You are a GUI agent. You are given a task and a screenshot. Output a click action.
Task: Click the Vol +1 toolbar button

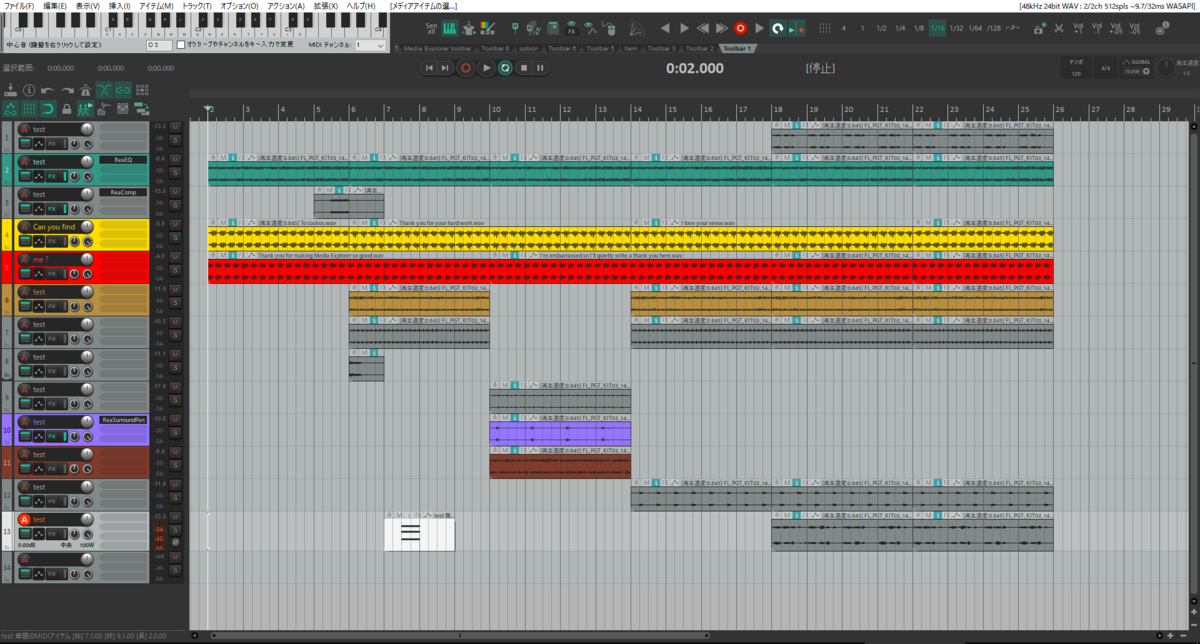(1078, 28)
